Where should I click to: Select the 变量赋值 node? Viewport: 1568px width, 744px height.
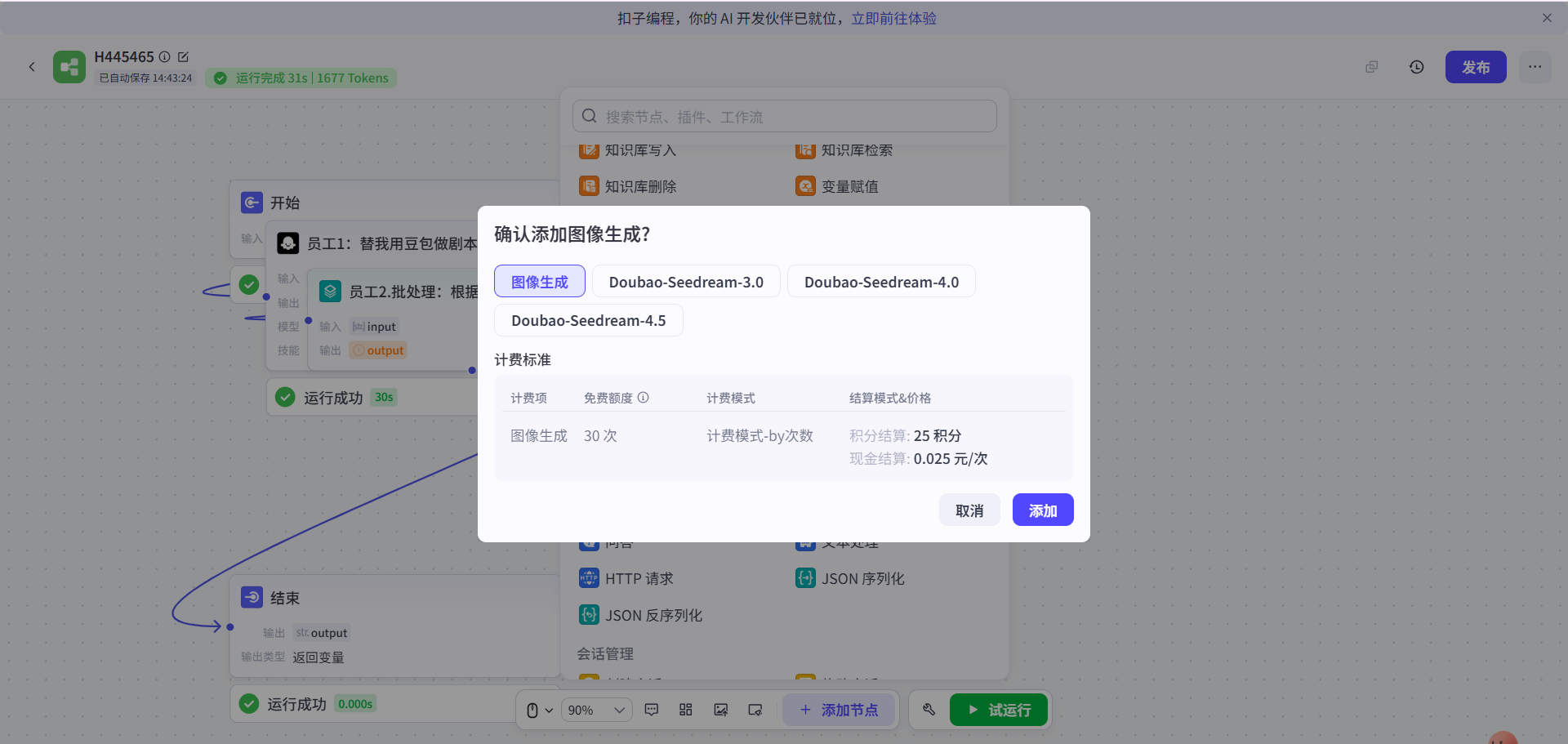[837, 186]
